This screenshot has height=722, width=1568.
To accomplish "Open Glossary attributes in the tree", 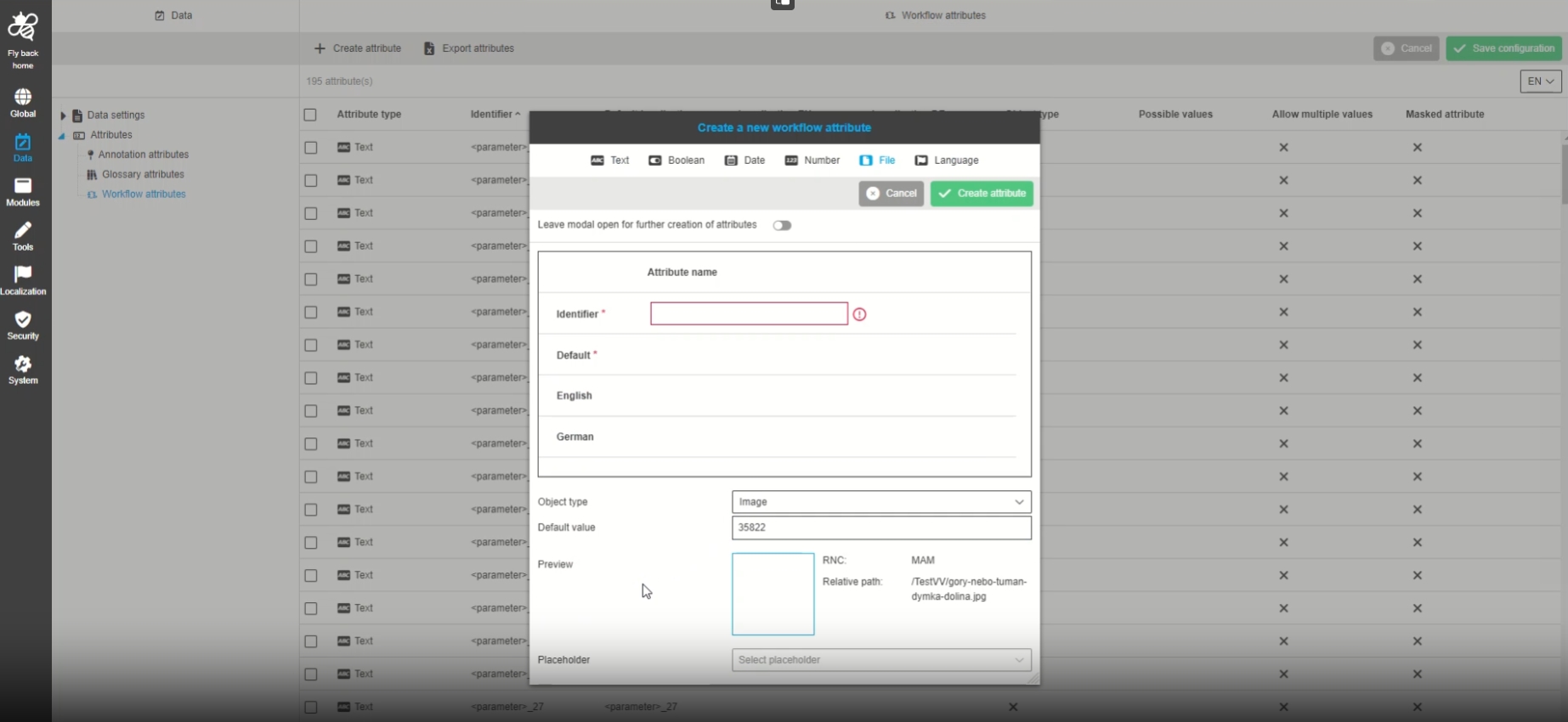I will coord(143,175).
